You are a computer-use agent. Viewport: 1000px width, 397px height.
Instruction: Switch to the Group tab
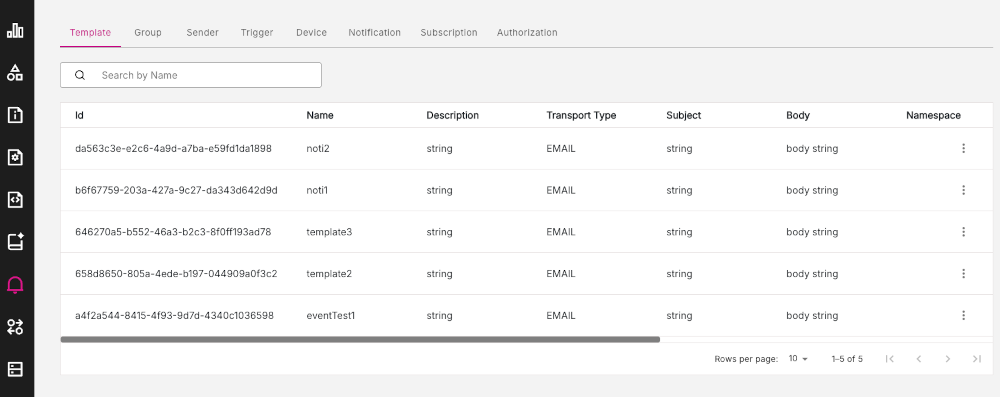(x=148, y=33)
